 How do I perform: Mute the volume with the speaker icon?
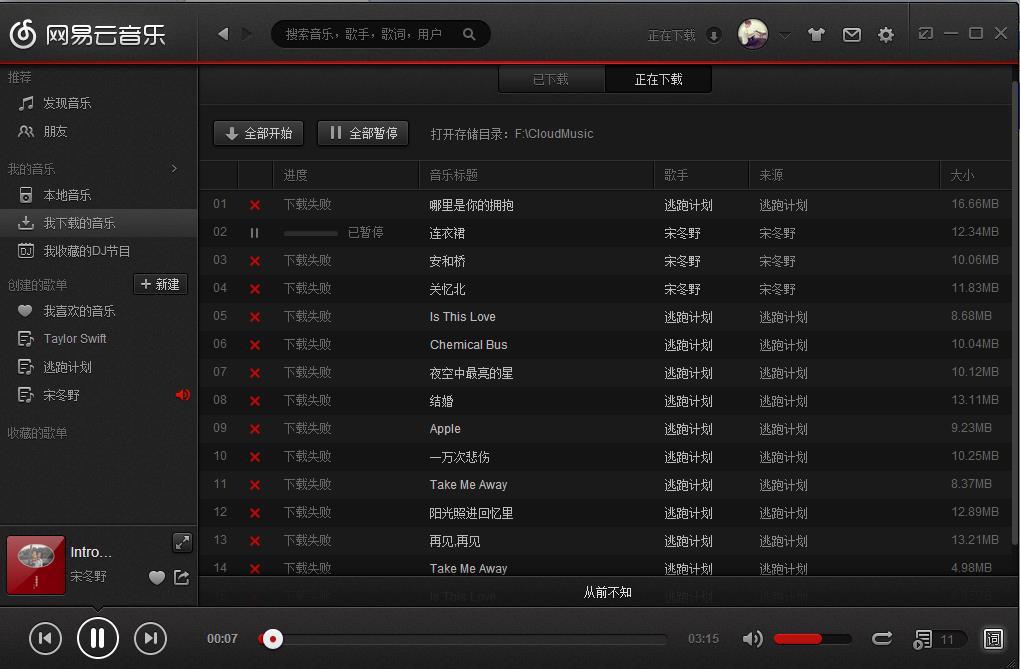click(752, 638)
